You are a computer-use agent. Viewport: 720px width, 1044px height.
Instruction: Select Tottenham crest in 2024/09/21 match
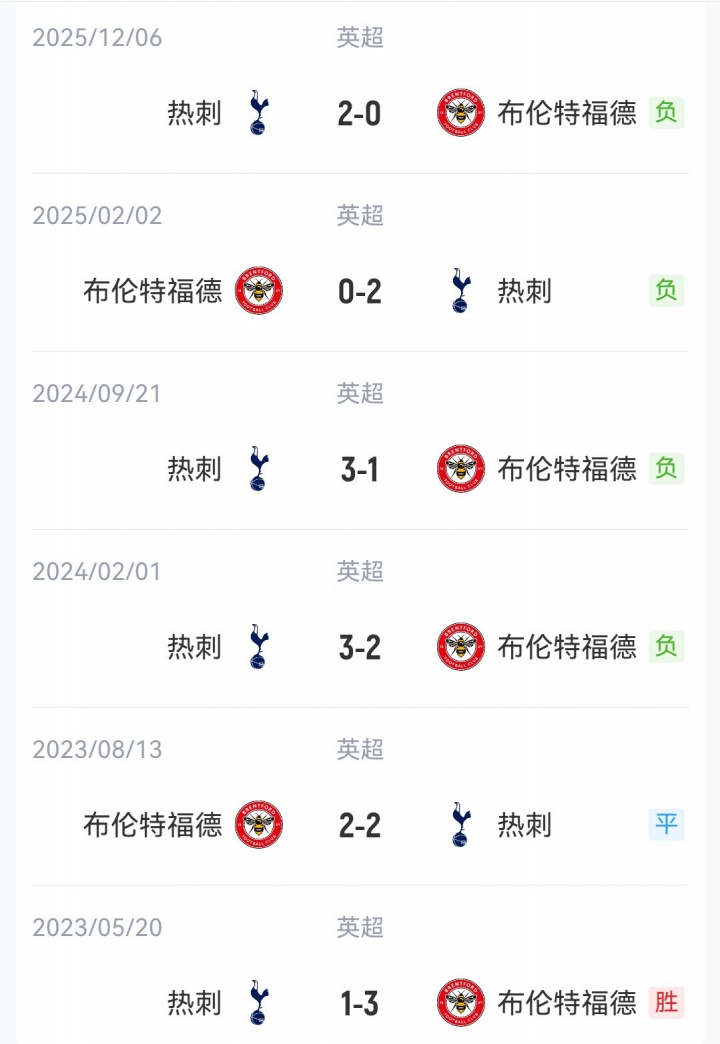[x=259, y=469]
